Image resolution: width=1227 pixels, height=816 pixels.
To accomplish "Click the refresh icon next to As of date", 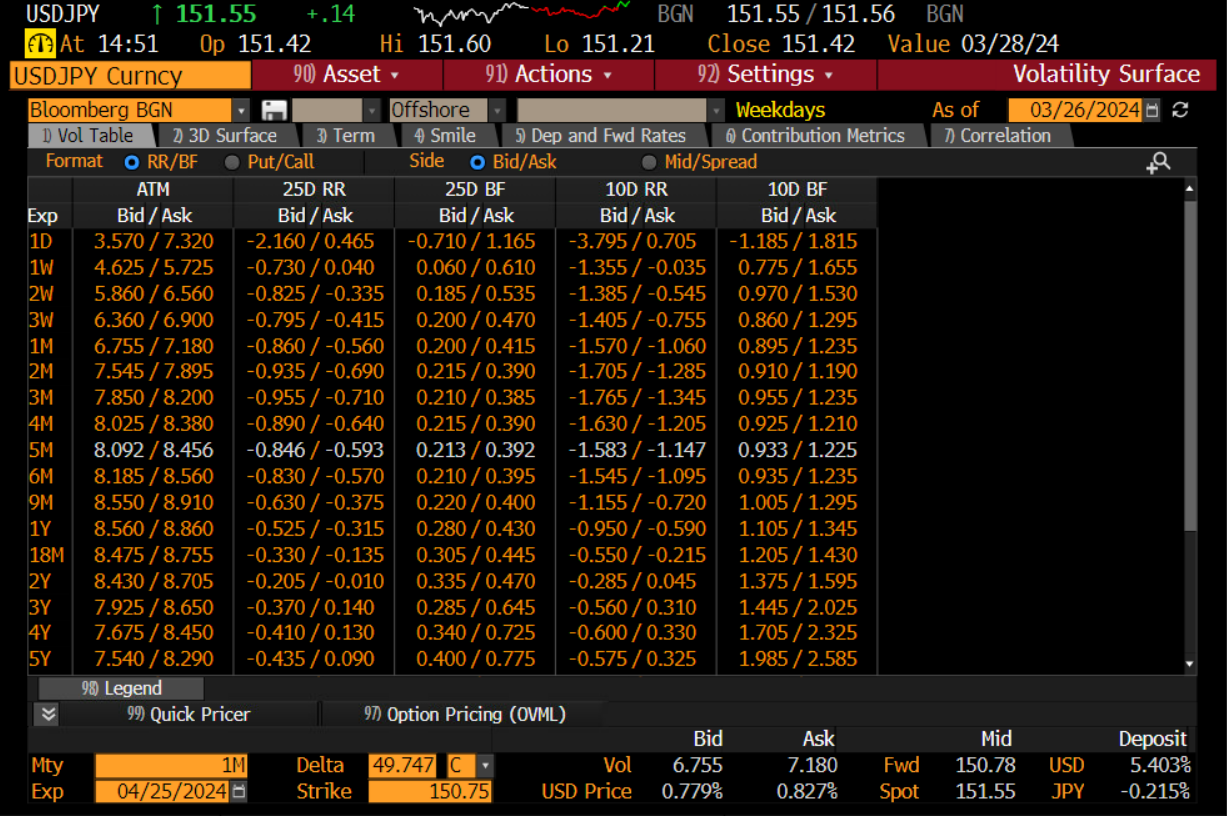I will click(1180, 110).
